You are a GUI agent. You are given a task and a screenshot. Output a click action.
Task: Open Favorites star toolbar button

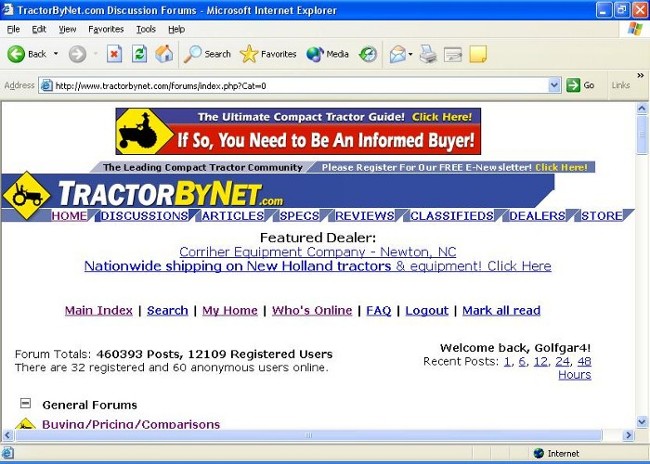tap(268, 54)
